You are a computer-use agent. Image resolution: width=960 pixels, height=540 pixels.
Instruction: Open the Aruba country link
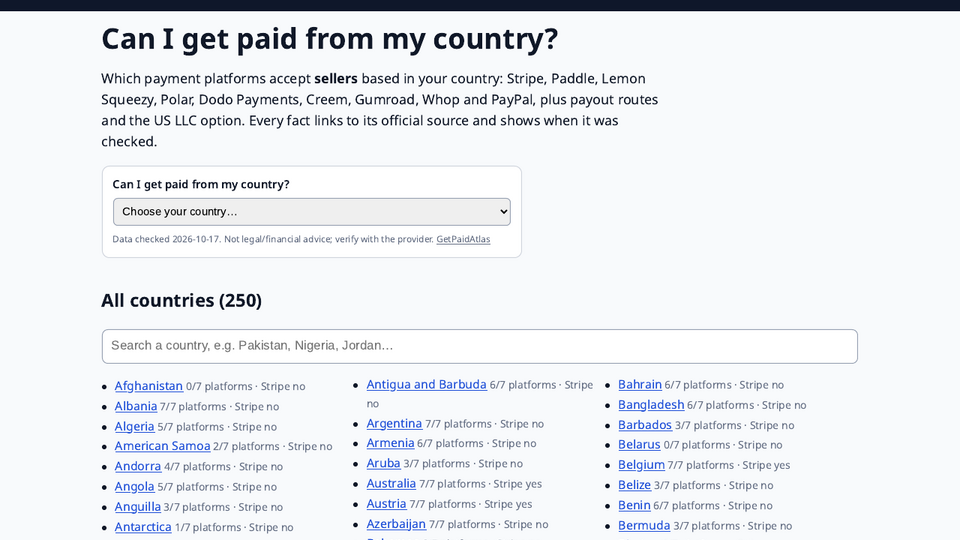click(x=383, y=463)
